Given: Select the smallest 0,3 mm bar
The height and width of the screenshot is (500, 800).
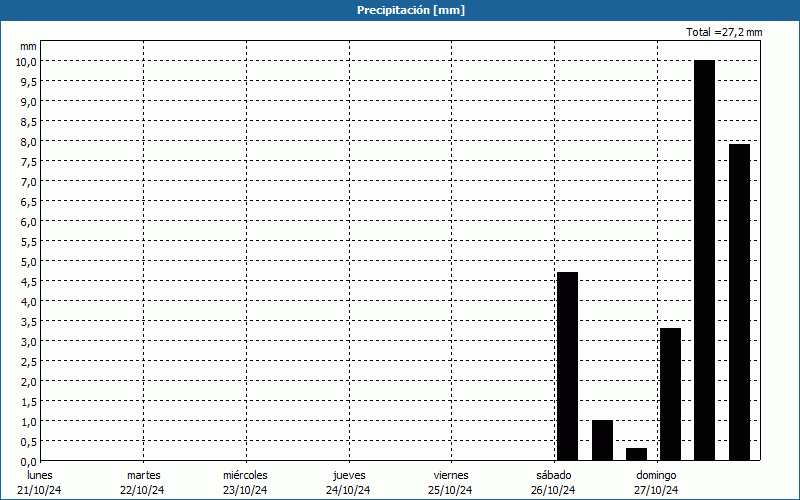Looking at the screenshot, I should [636, 454].
